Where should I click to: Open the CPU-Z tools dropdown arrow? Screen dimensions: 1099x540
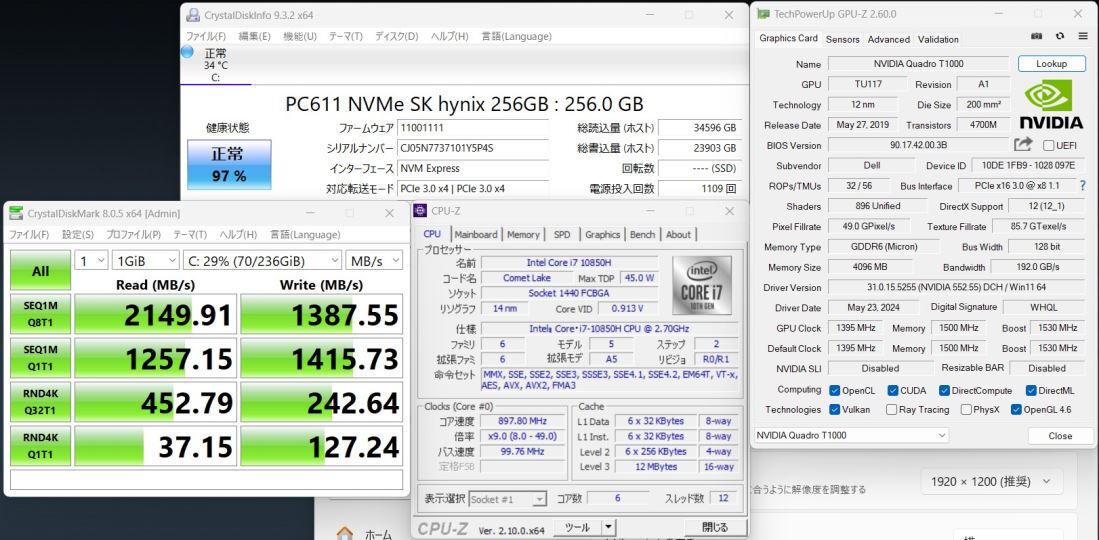click(608, 527)
